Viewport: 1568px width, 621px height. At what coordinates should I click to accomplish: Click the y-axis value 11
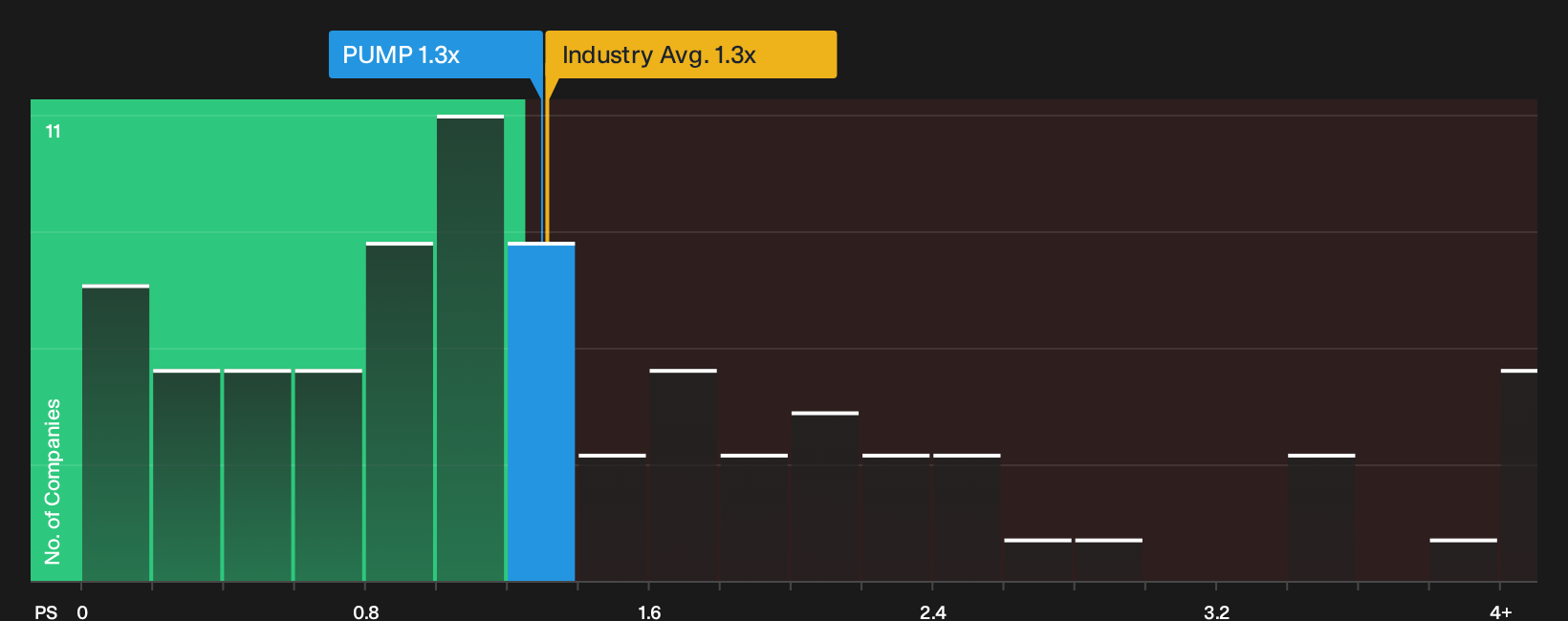[54, 131]
